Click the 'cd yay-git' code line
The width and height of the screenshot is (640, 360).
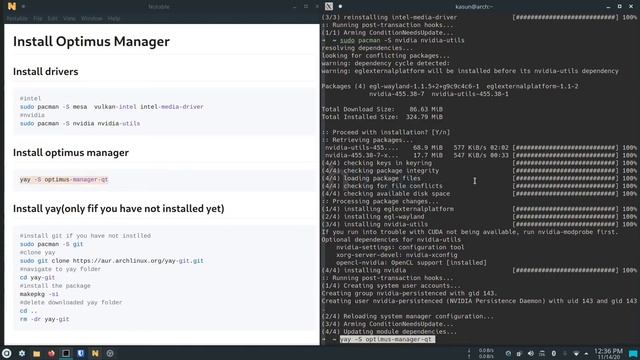tap(37, 278)
